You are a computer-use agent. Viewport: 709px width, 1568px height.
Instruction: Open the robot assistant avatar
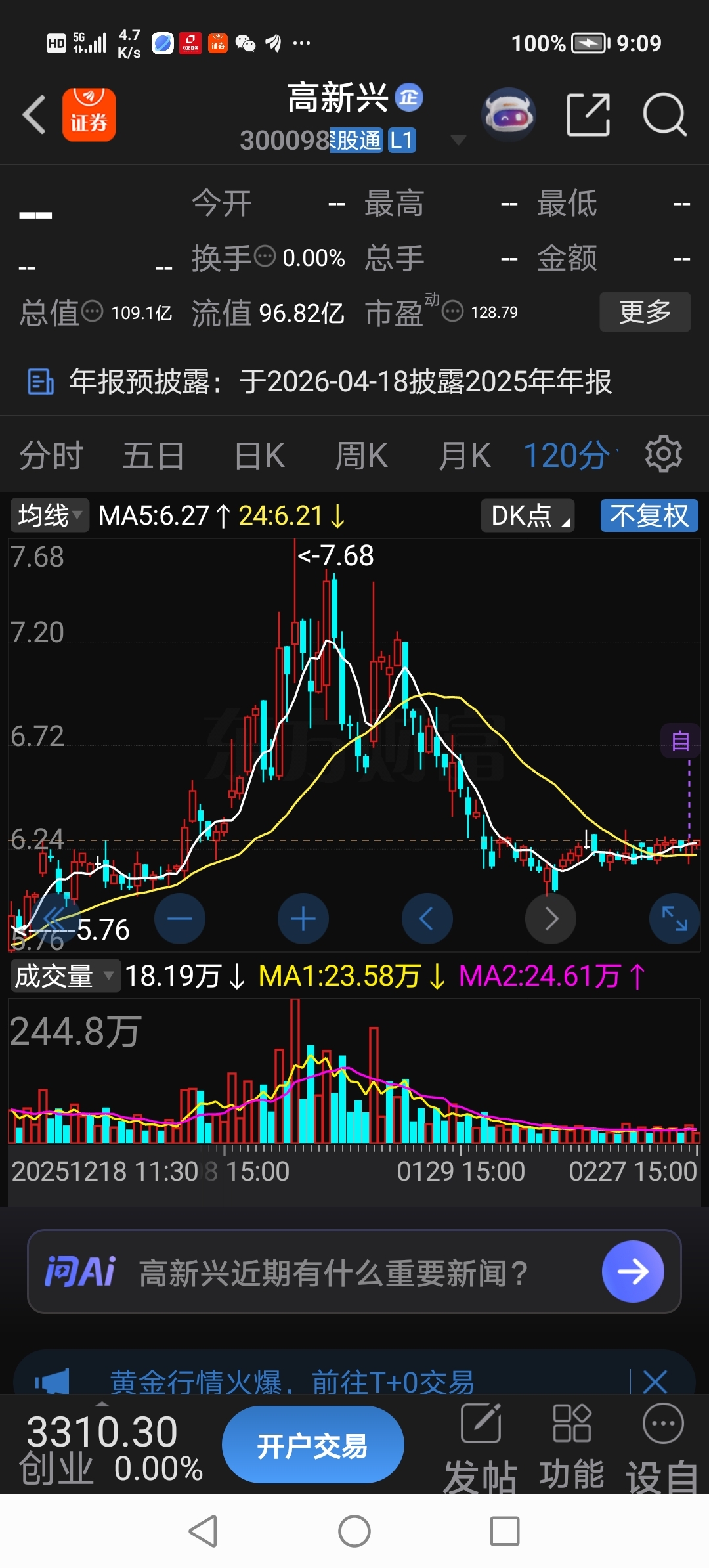509,115
